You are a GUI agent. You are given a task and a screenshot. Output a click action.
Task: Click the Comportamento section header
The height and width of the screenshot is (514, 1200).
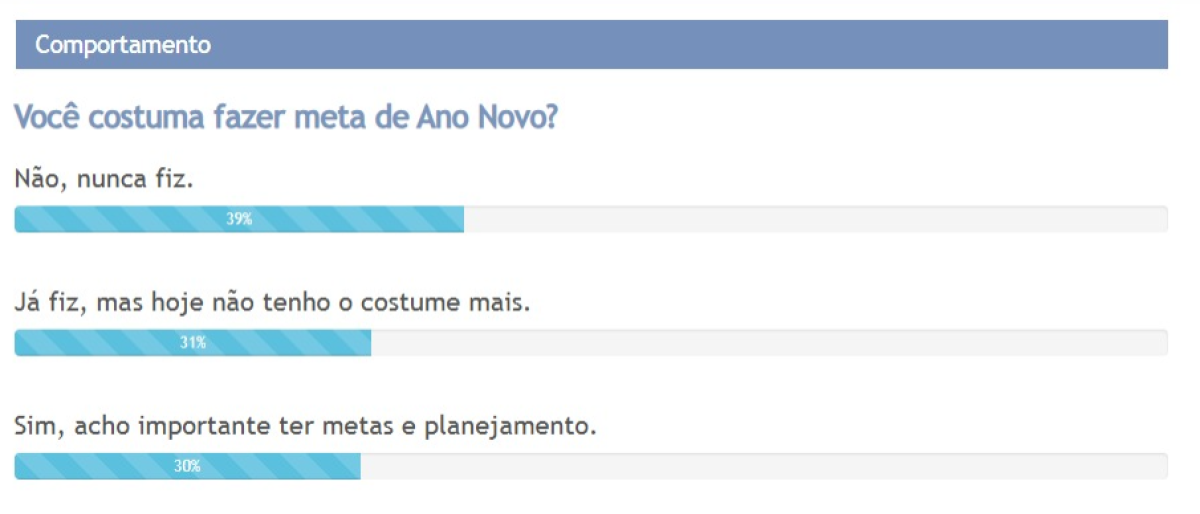[x=123, y=45]
